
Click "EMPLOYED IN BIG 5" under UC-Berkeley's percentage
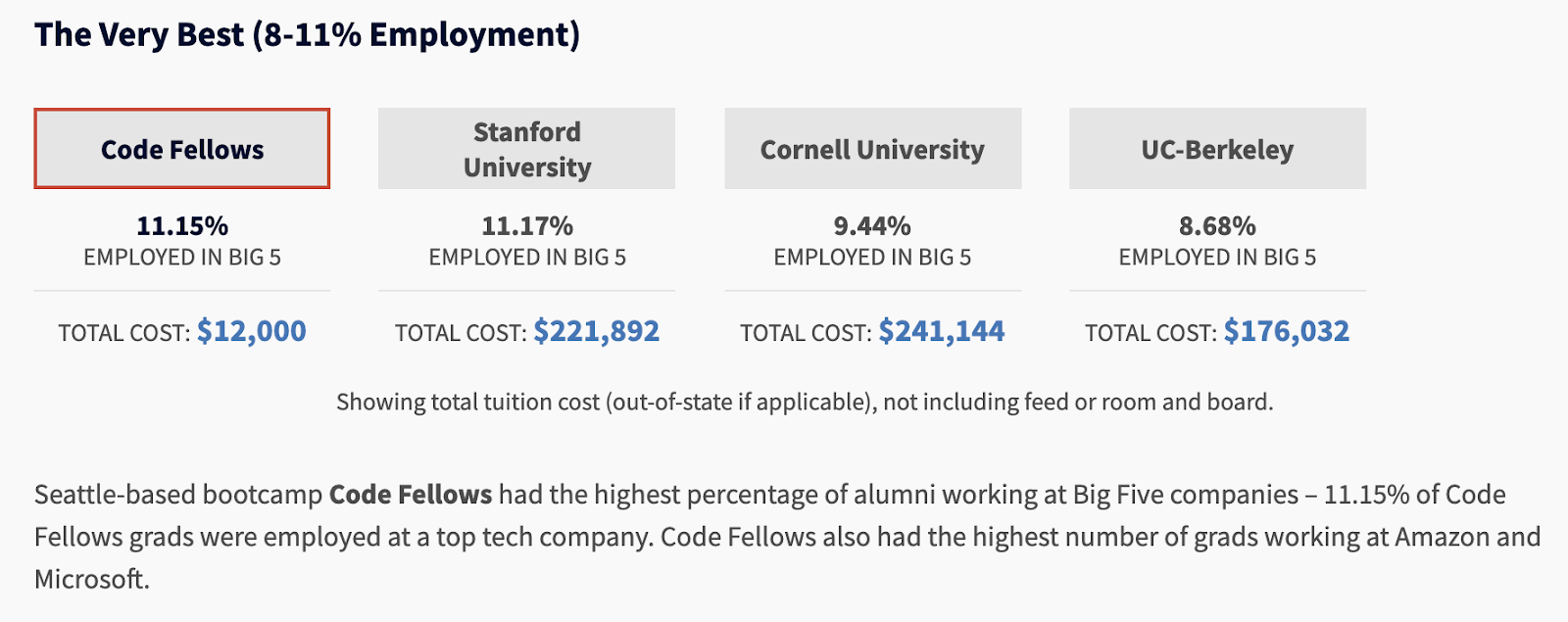pos(1217,258)
